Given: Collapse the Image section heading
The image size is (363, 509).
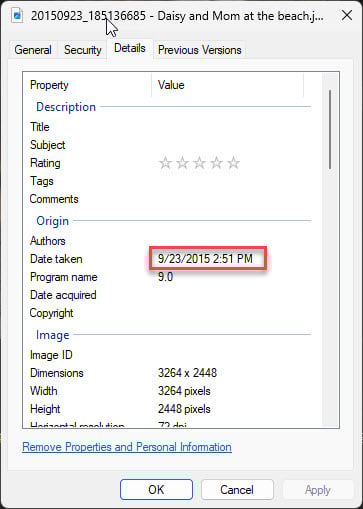Looking at the screenshot, I should point(52,335).
